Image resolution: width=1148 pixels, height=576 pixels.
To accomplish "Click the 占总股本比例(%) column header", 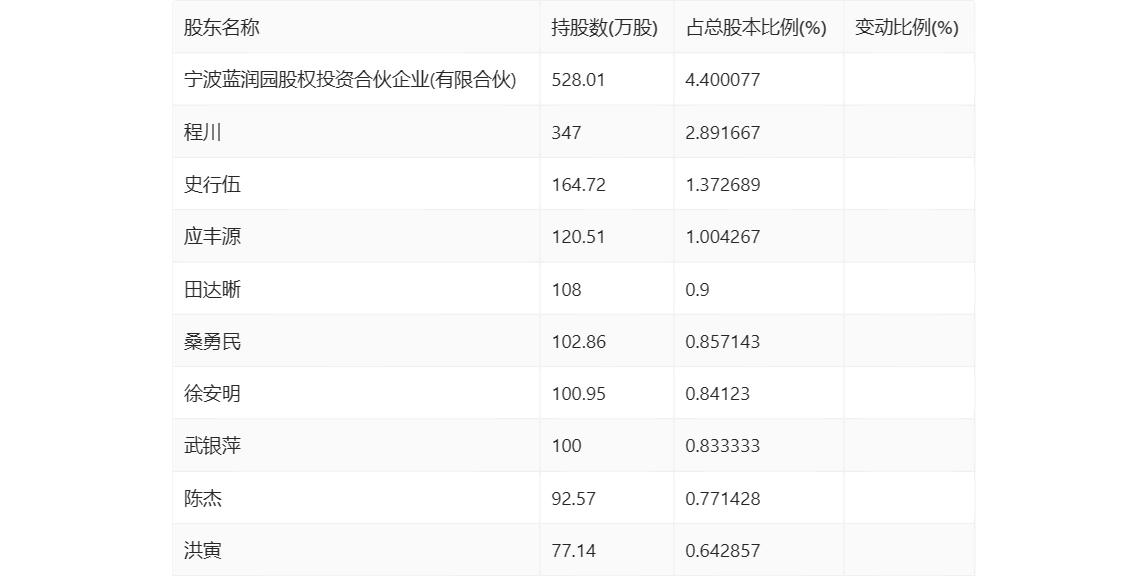I will tap(756, 28).
